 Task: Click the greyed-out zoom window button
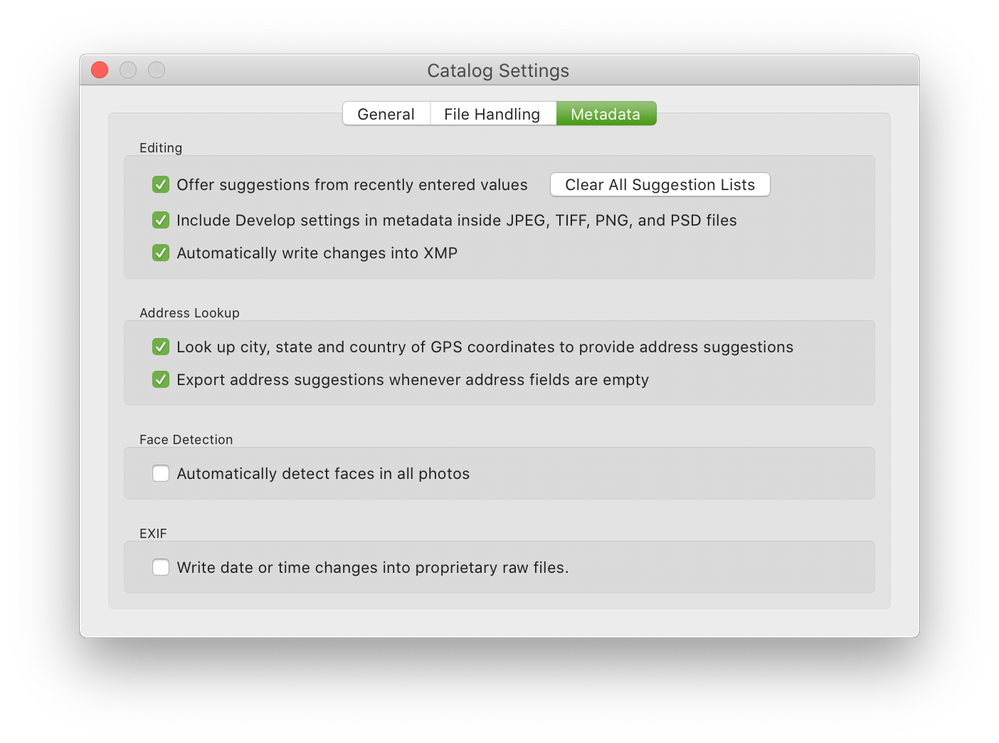(156, 70)
